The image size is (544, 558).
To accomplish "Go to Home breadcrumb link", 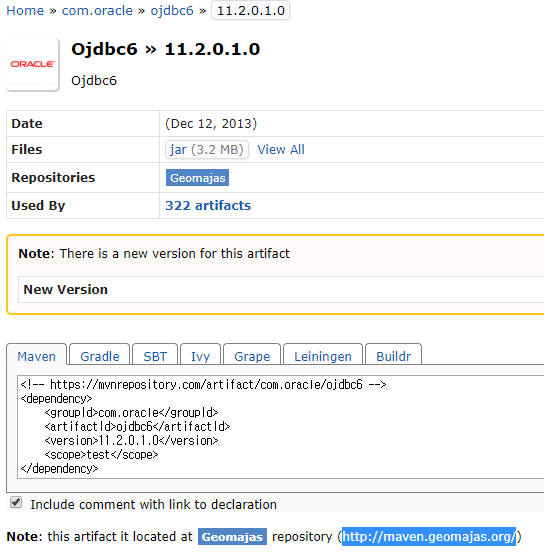I will tap(25, 11).
